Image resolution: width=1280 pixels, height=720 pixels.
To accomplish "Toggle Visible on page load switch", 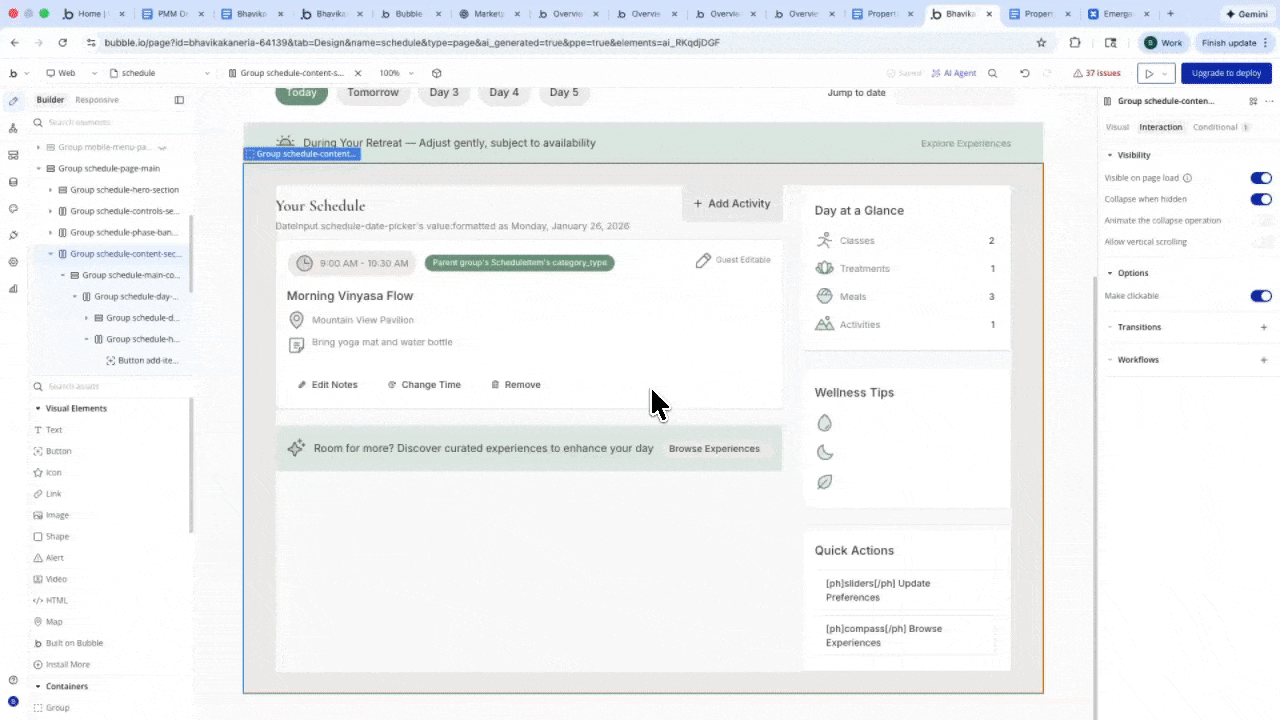I will coord(1260,178).
